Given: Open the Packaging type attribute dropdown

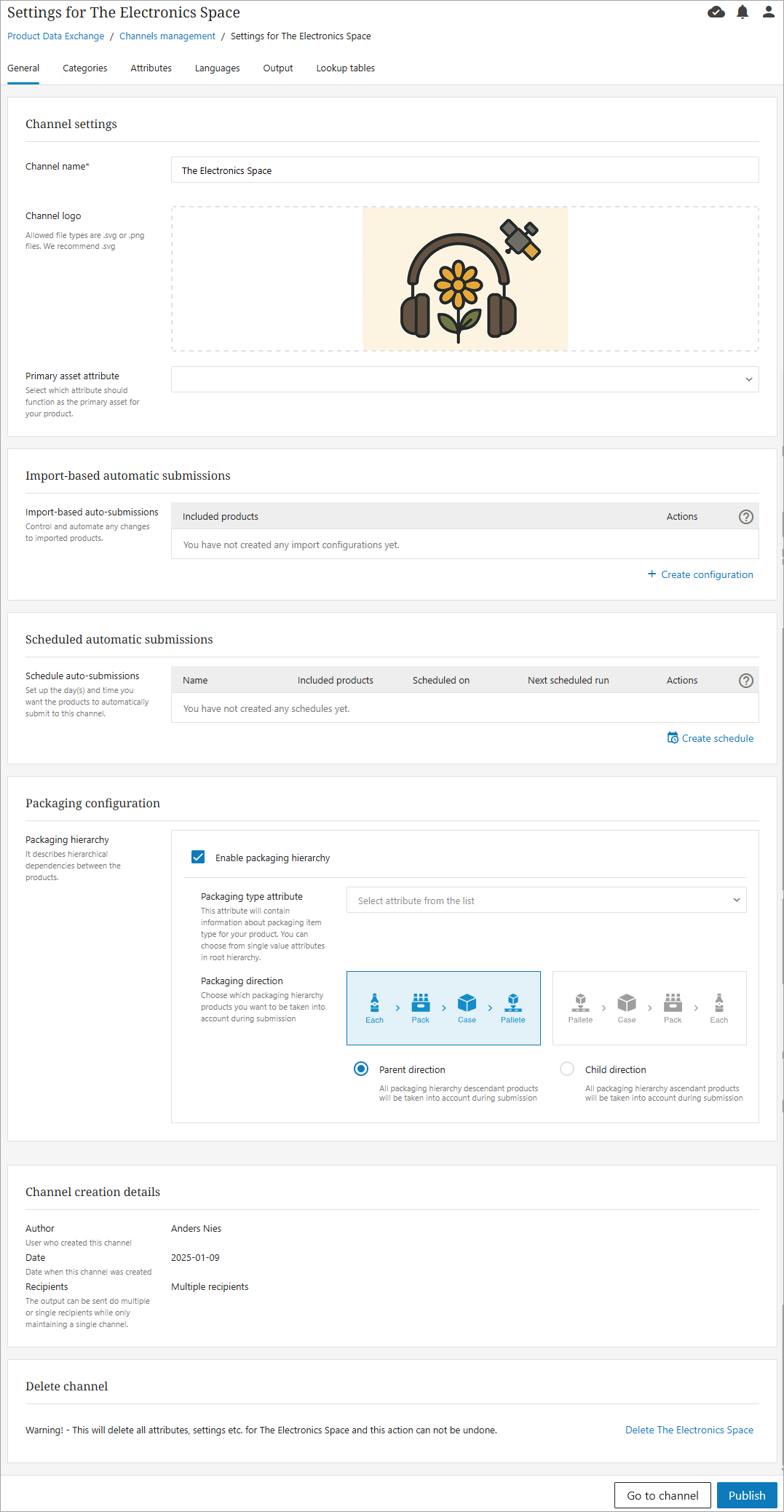Looking at the screenshot, I should tap(546, 901).
